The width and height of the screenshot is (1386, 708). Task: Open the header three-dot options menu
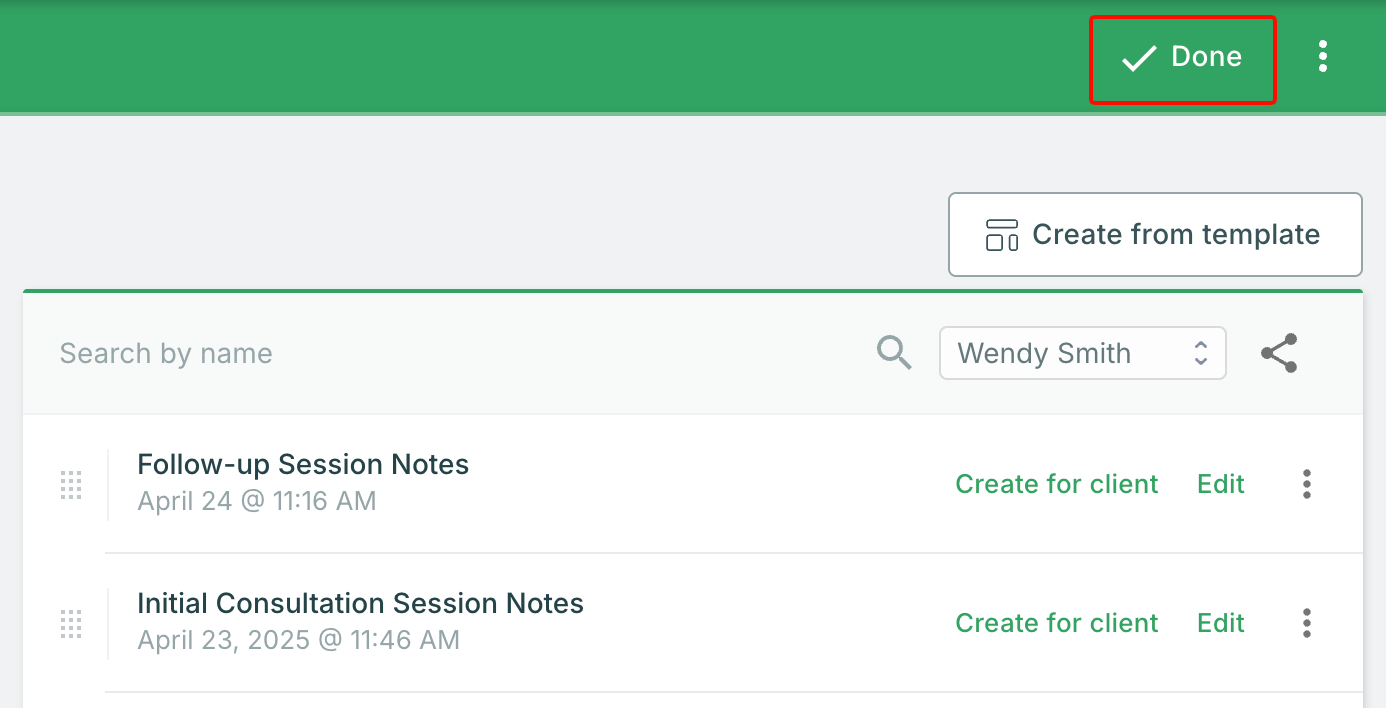[1323, 57]
